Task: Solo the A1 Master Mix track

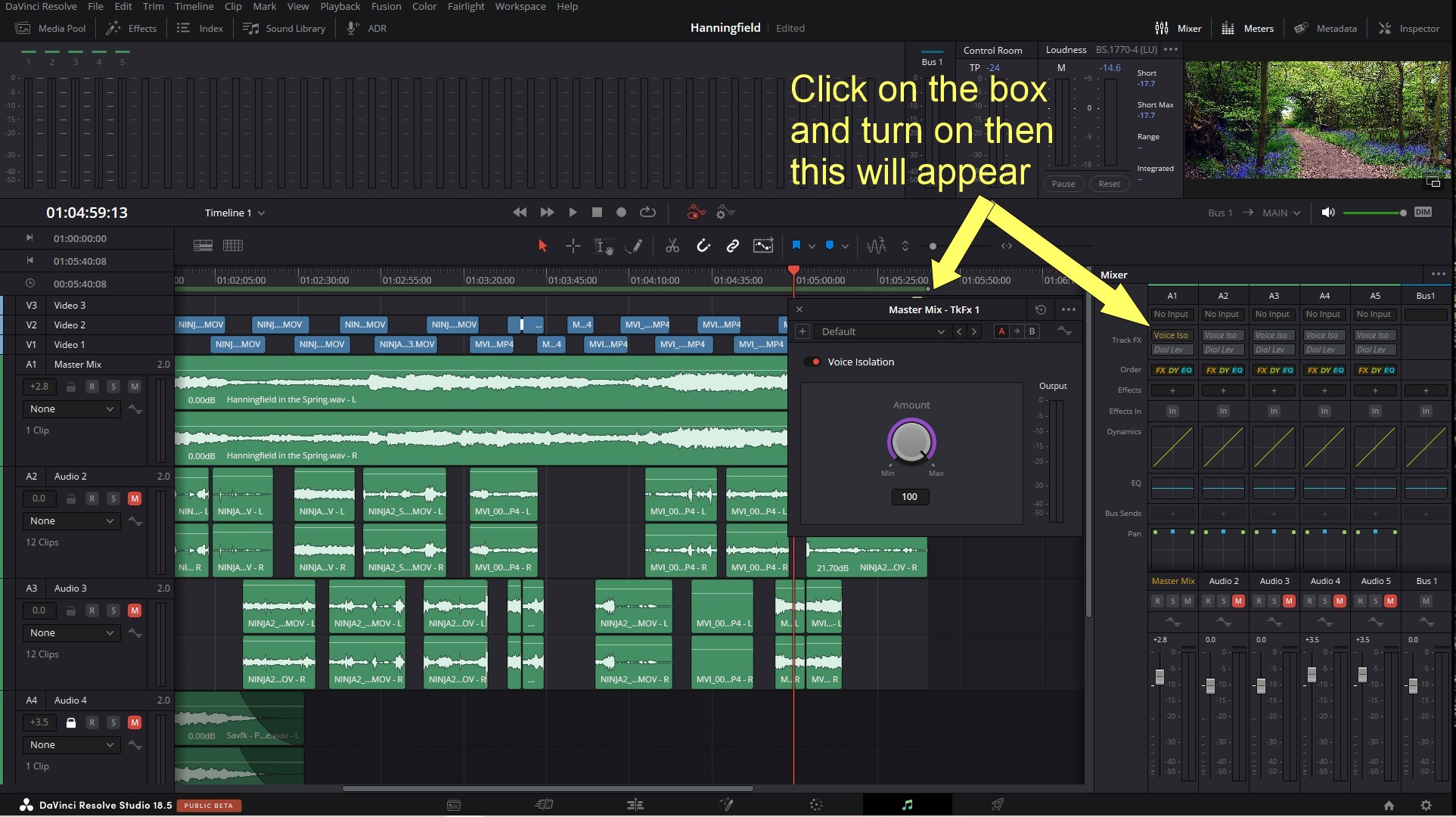Action: 113,387
